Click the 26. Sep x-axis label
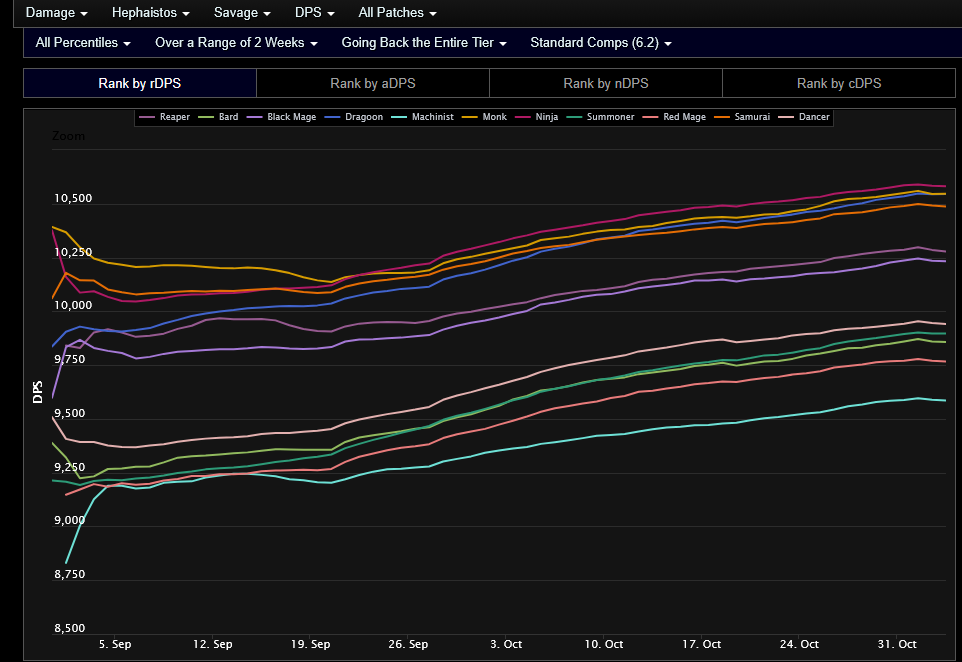Screen dimensions: 962x662 [408, 644]
